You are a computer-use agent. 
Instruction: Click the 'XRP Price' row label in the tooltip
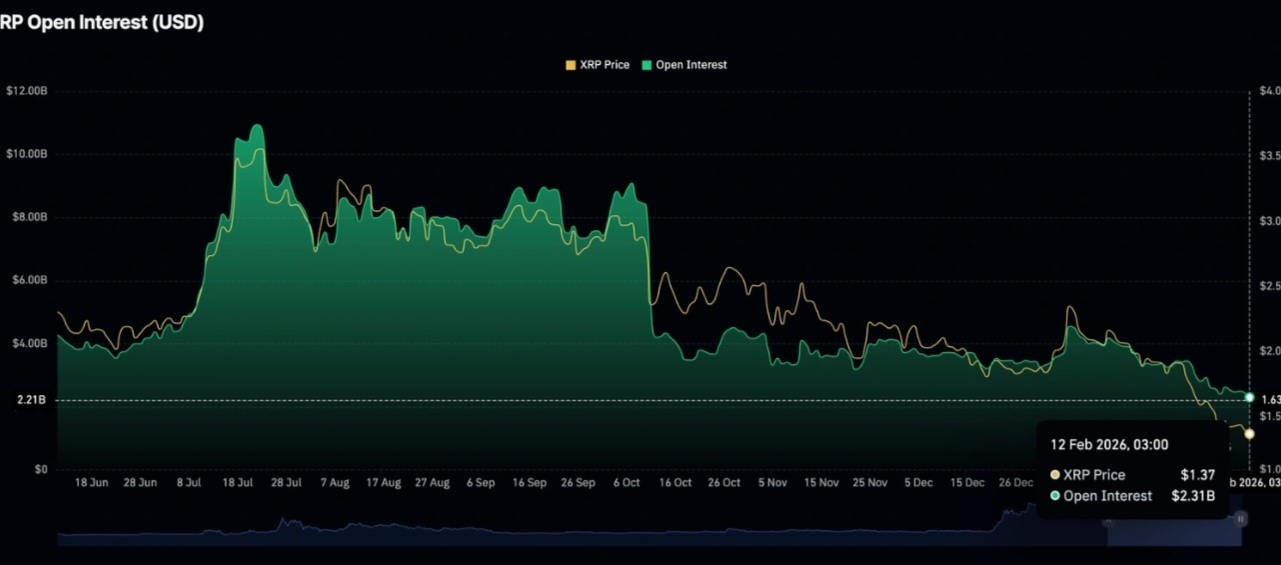coord(1094,475)
